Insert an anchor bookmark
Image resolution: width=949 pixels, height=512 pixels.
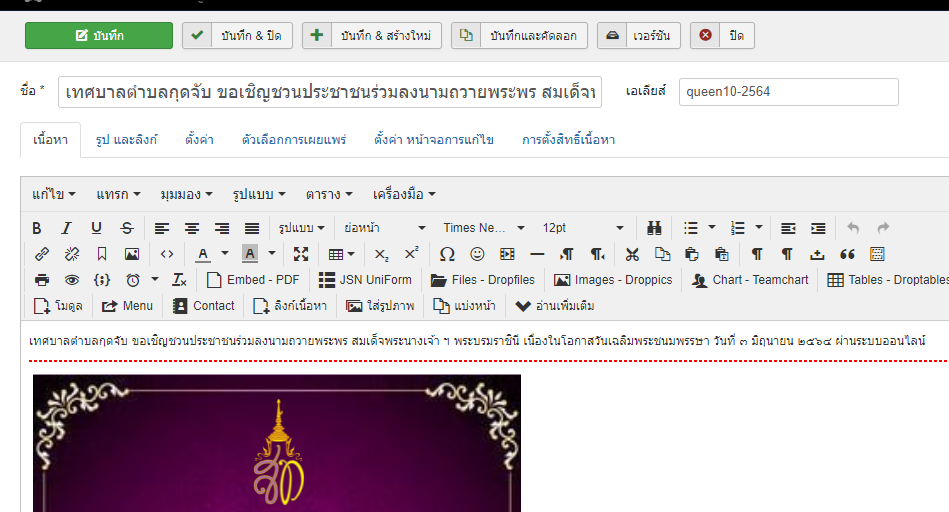coord(102,254)
